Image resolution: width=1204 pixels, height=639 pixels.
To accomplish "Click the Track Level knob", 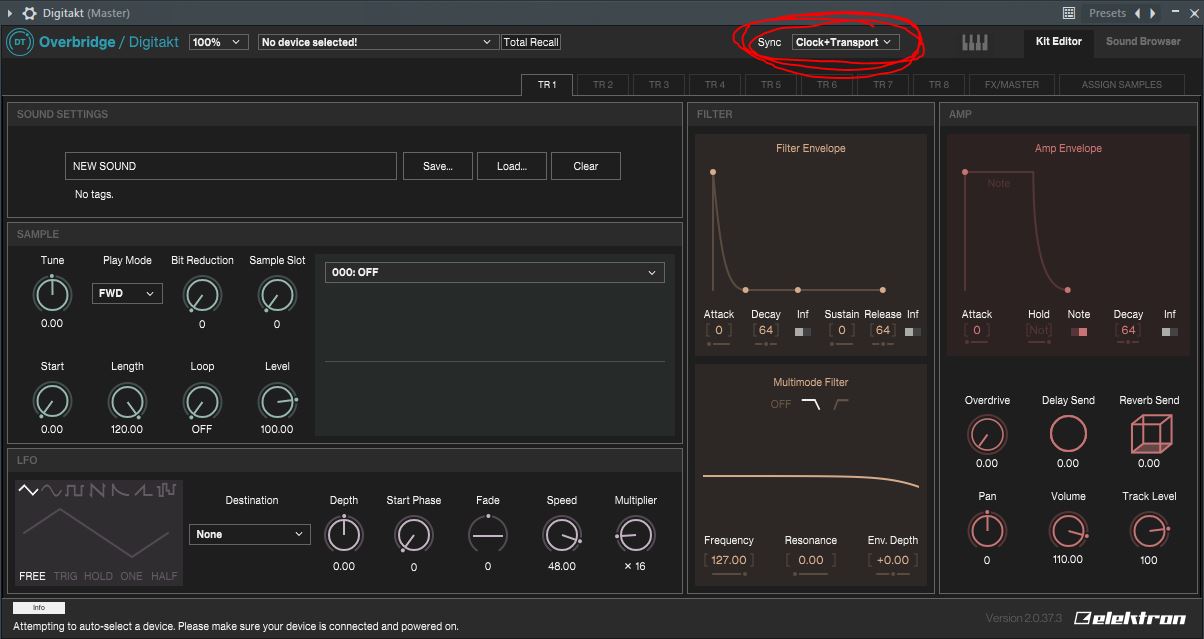I will 1149,530.
